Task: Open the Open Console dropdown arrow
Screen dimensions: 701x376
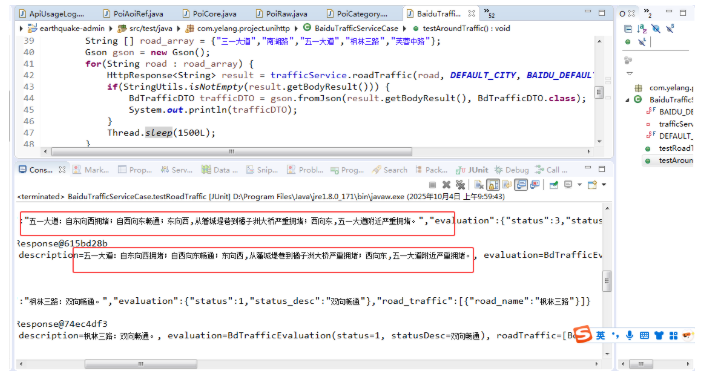Action: click(x=604, y=185)
